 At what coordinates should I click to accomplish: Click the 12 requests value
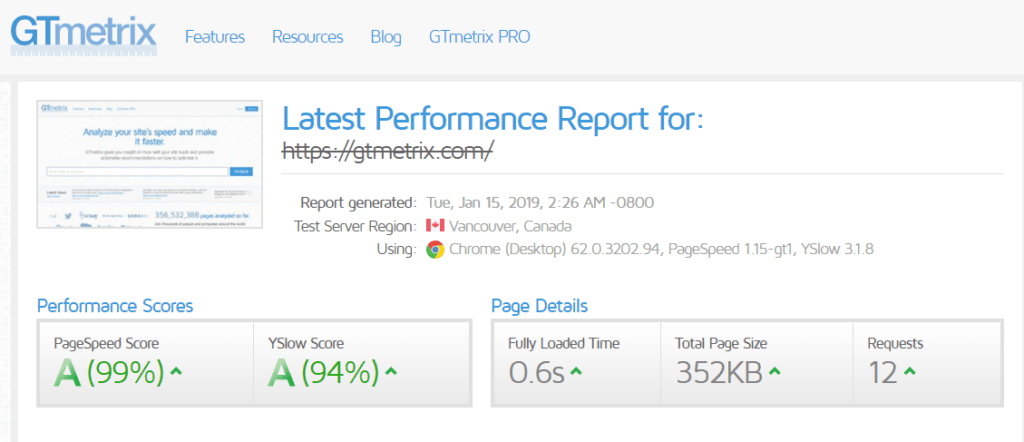click(884, 372)
